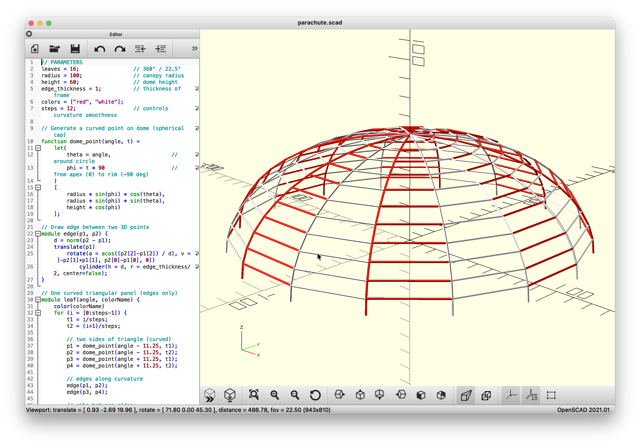The height and width of the screenshot is (447, 640).
Task: Click the 'phi = t * 90' line
Action: click(86, 167)
